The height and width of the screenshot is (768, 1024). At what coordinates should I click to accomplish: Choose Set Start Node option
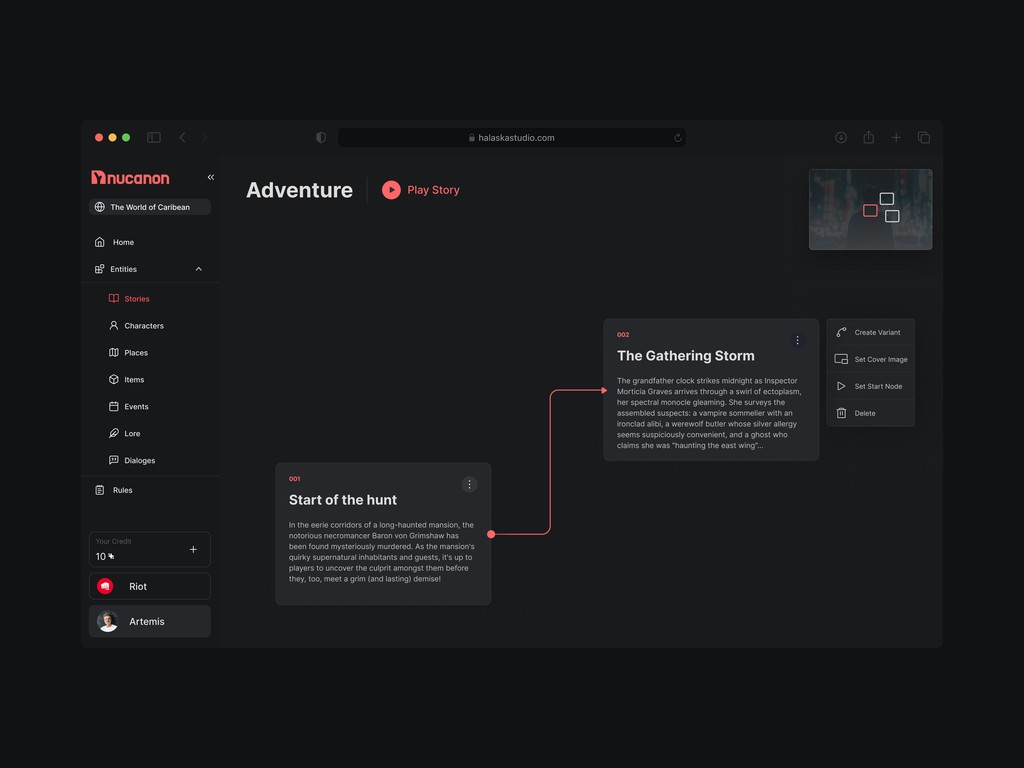(x=871, y=386)
